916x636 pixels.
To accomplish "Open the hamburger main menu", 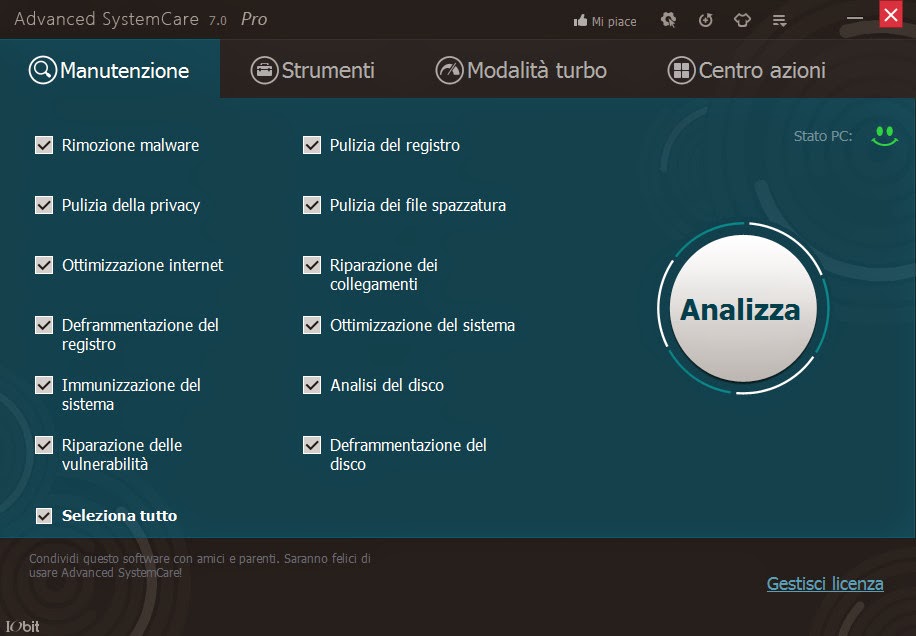I will pos(778,19).
